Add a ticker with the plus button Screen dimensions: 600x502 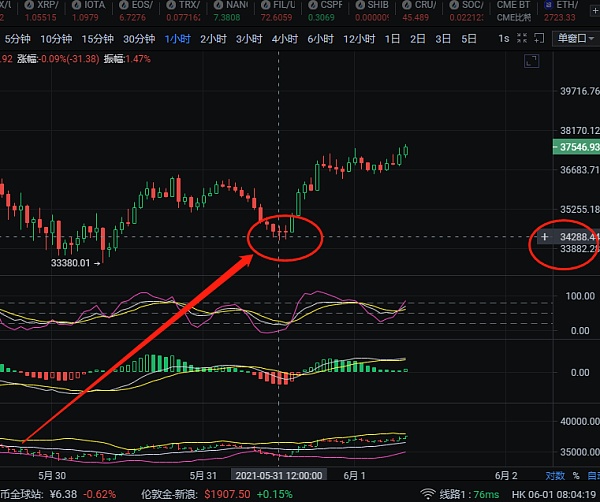(595, 11)
